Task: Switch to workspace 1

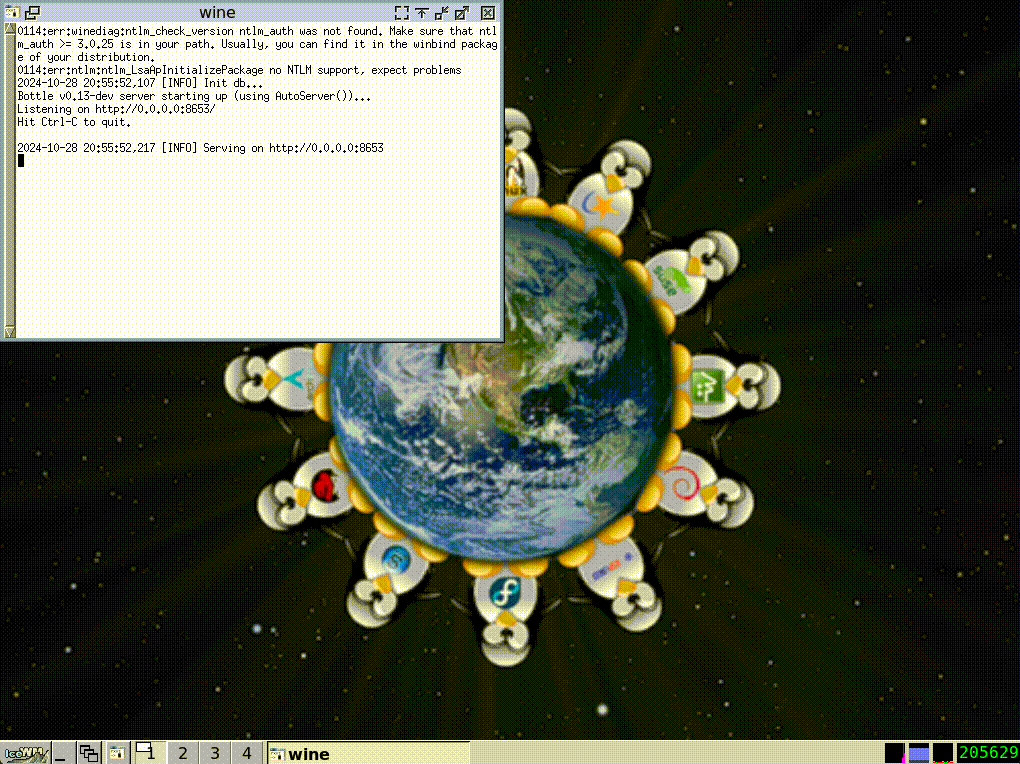Action: (x=150, y=754)
